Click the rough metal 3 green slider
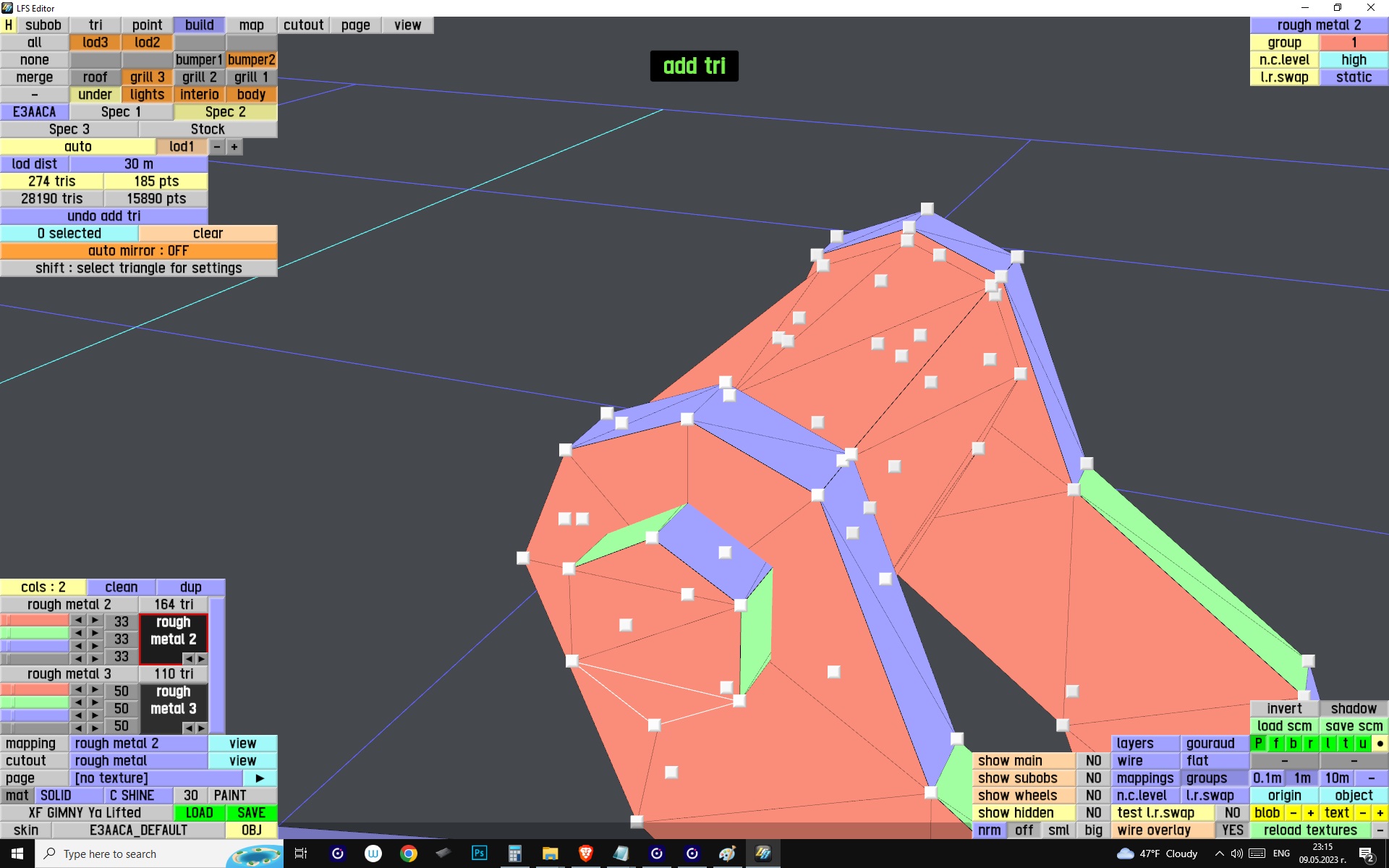Image resolution: width=1389 pixels, height=868 pixels. pyautogui.click(x=35, y=702)
